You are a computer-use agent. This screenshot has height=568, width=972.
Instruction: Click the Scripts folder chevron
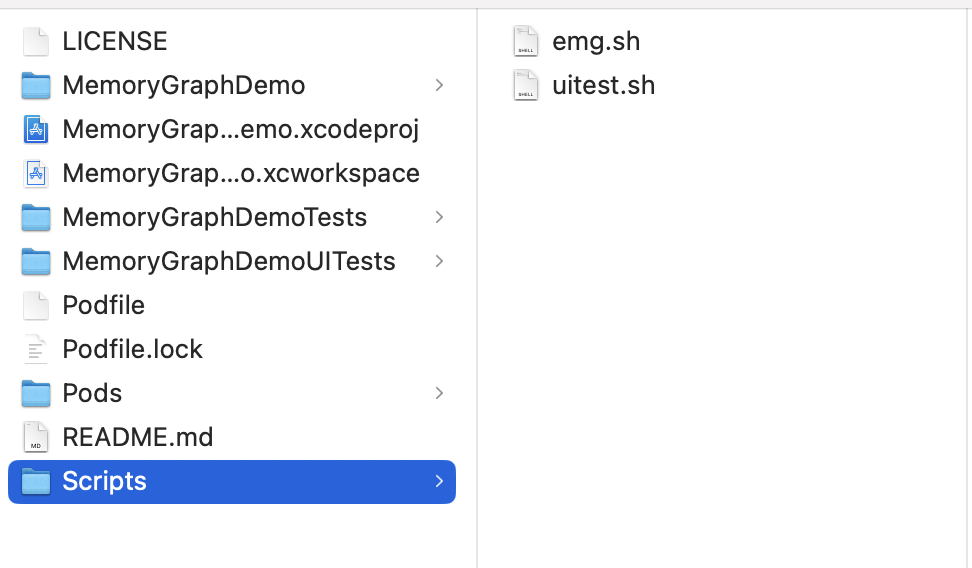pyautogui.click(x=439, y=481)
